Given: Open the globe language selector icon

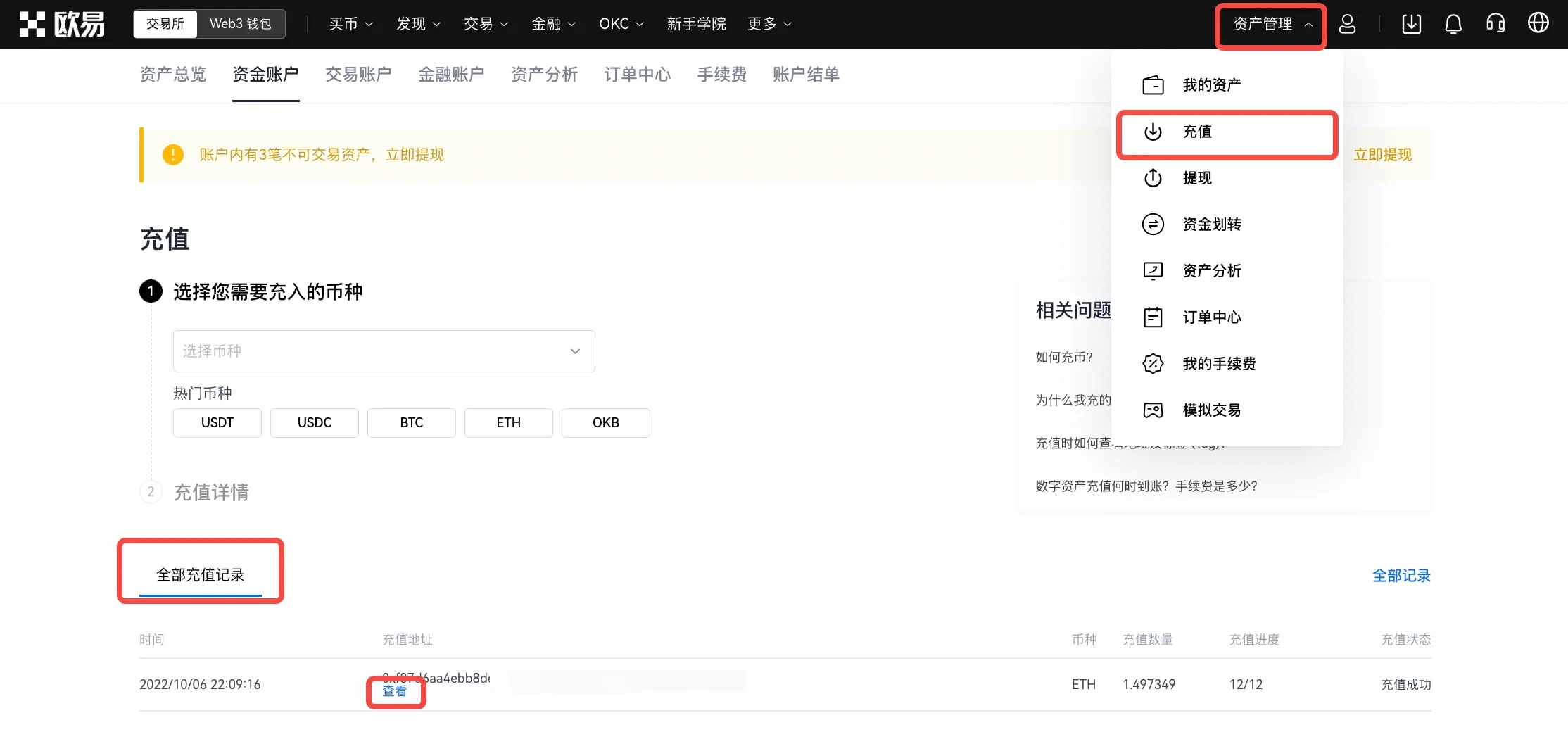Looking at the screenshot, I should [x=1538, y=23].
